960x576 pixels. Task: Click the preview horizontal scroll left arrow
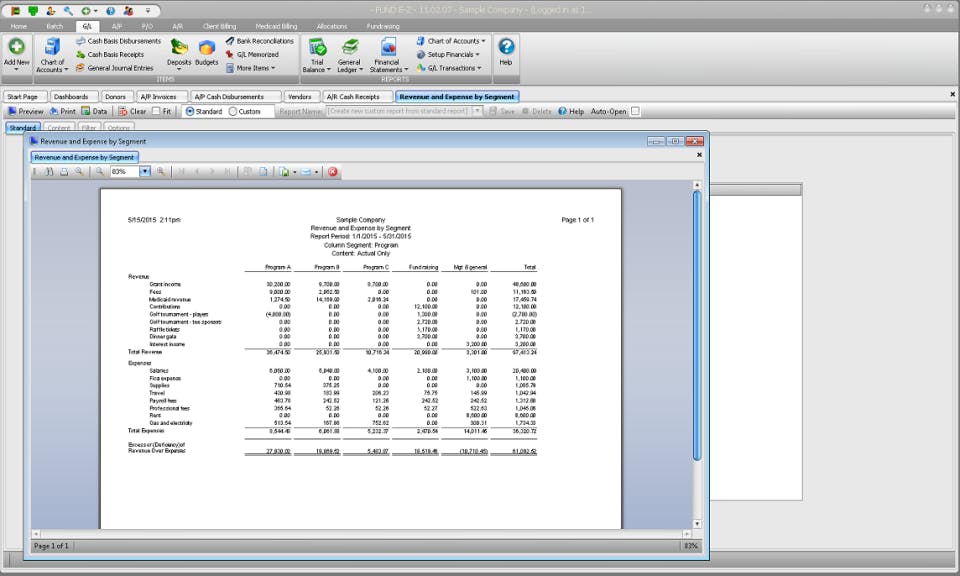pyautogui.click(x=36, y=534)
